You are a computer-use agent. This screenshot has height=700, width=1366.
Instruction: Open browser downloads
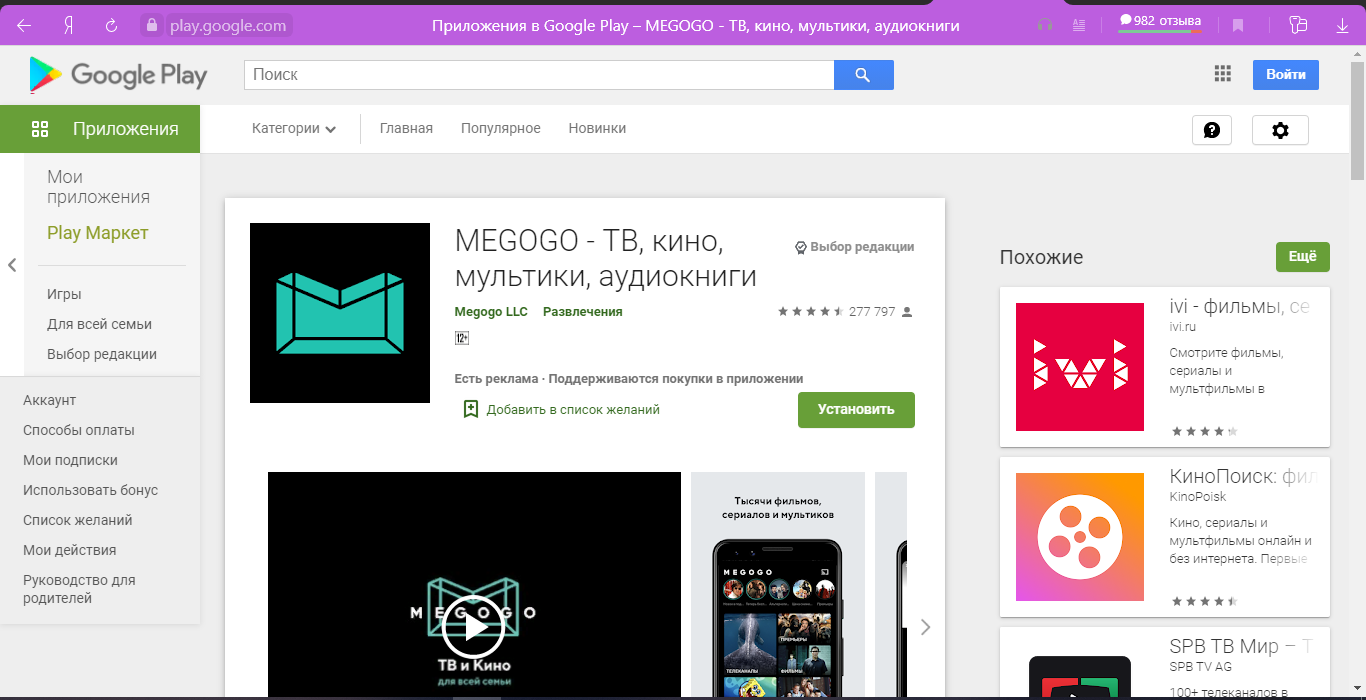pyautogui.click(x=1342, y=26)
